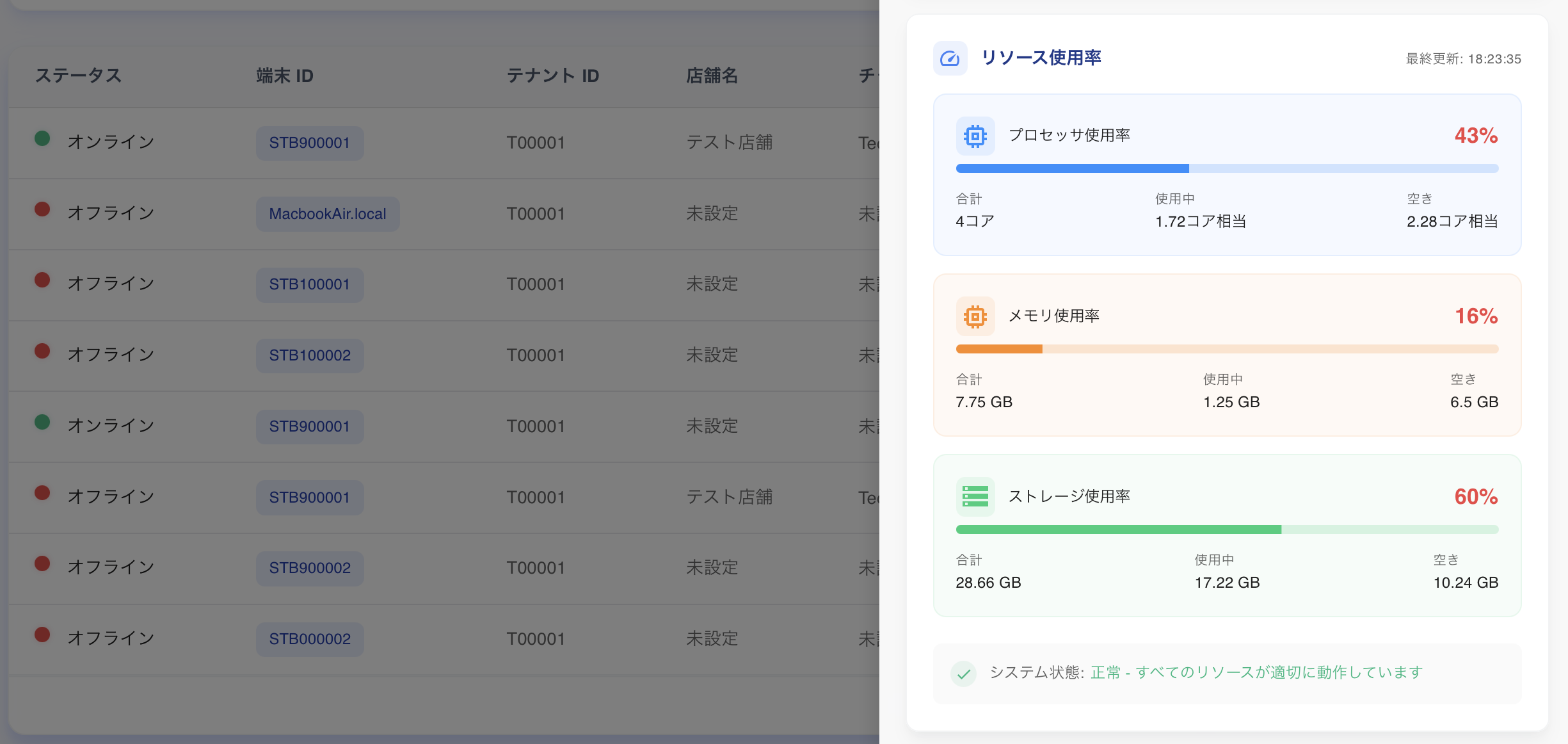Viewport: 1568px width, 744px height.
Task: Select the STB100002 terminal ID badge
Action: [309, 355]
